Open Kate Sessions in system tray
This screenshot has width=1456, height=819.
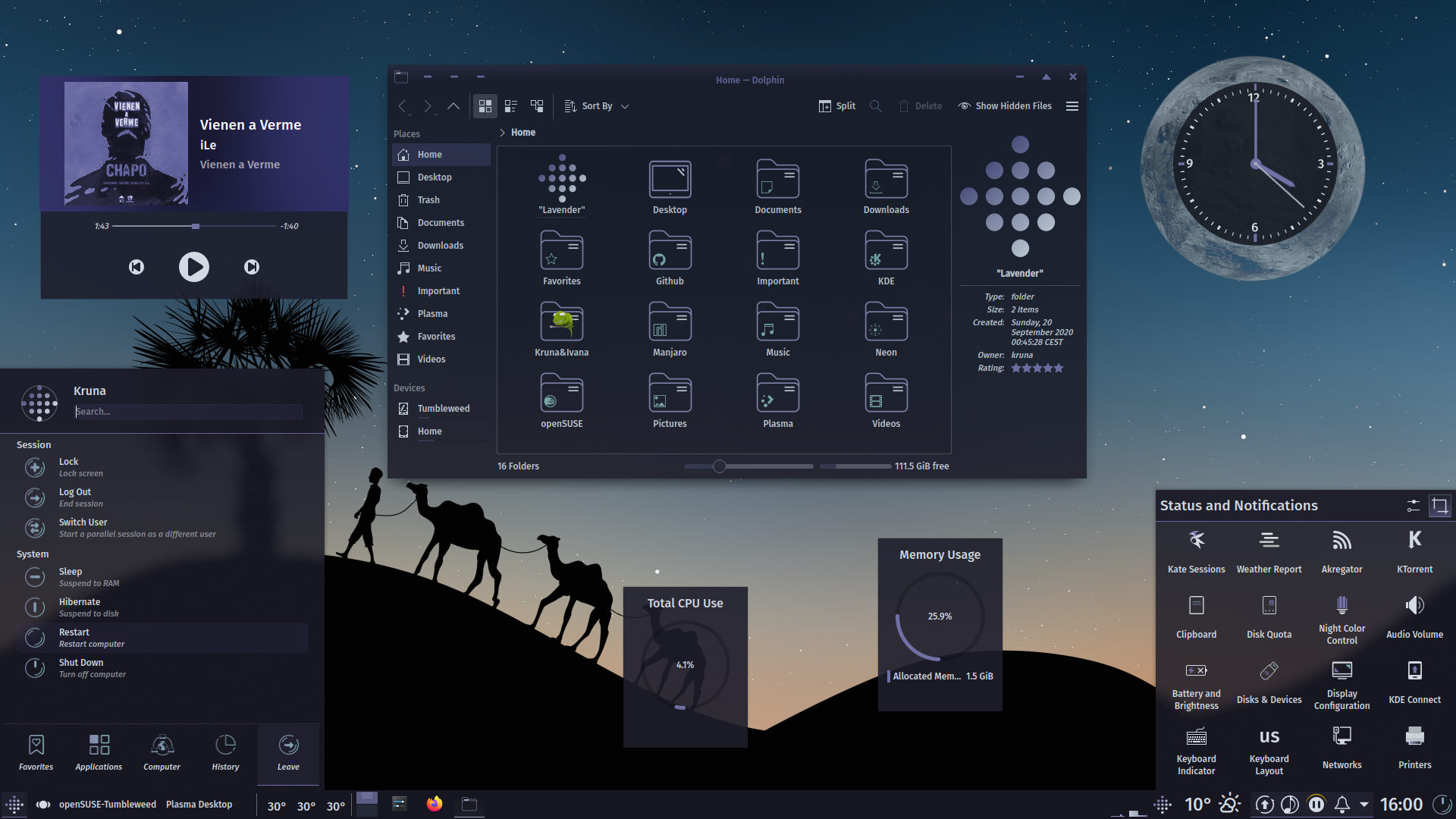tap(1196, 551)
